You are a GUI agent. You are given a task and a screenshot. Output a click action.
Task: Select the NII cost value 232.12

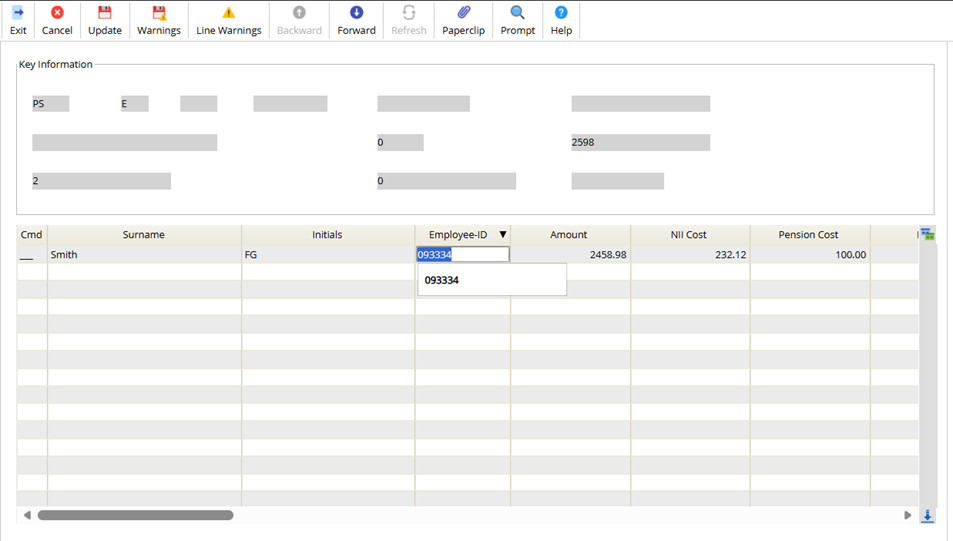[x=689, y=255]
